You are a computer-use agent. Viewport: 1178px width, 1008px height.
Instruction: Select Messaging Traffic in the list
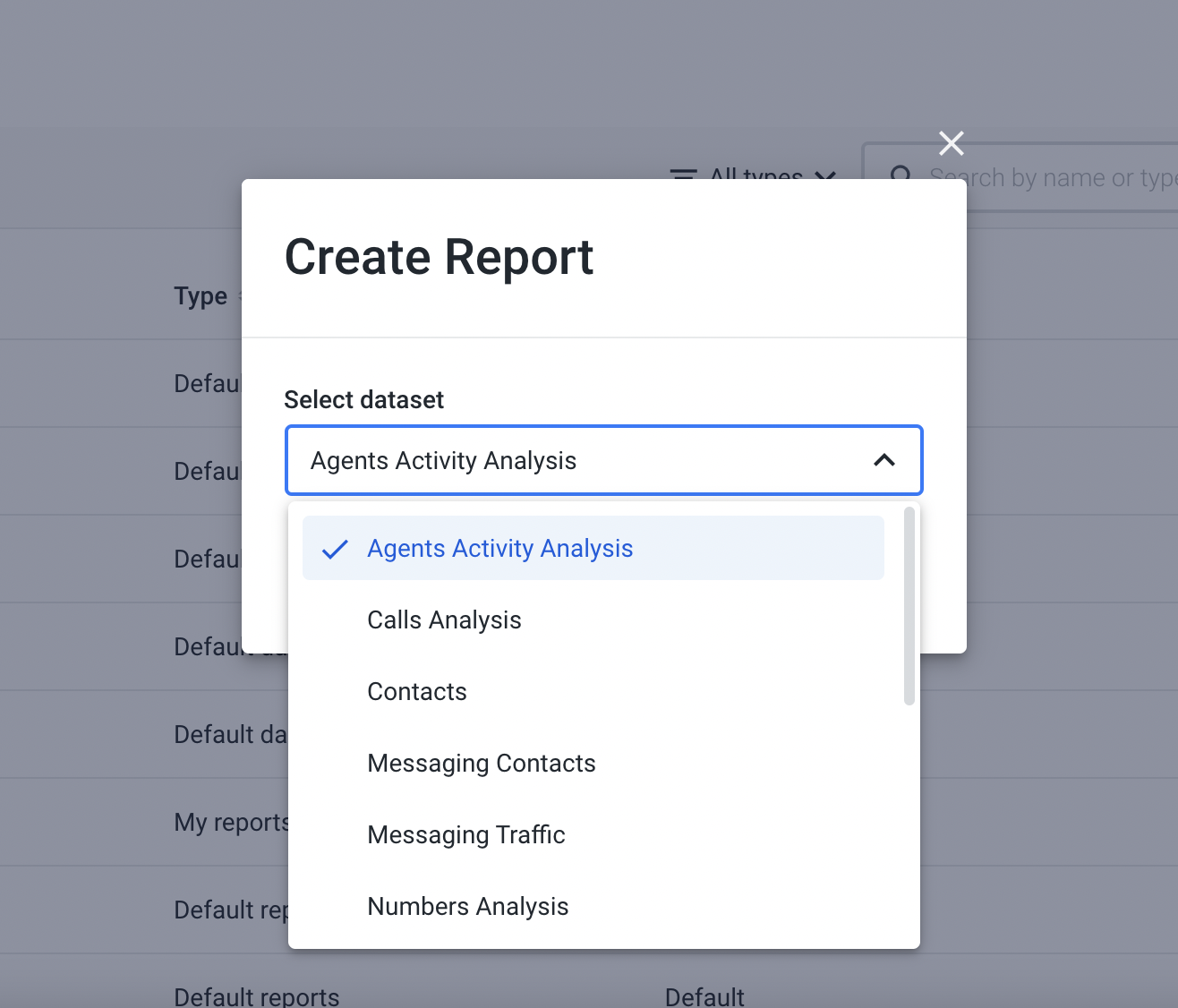coord(466,834)
